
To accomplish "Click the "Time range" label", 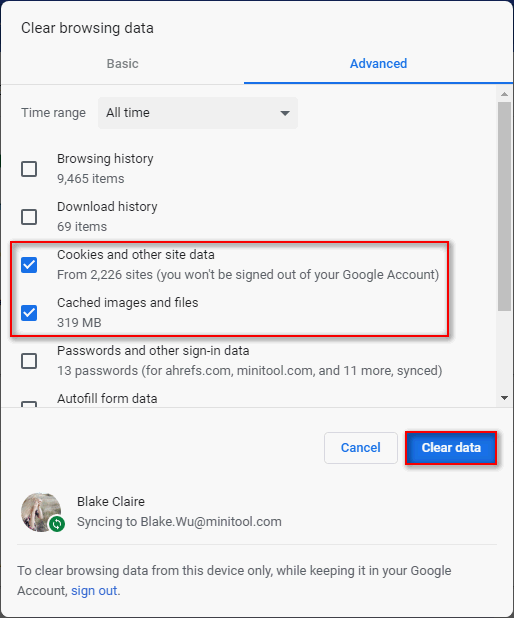I will click(54, 113).
